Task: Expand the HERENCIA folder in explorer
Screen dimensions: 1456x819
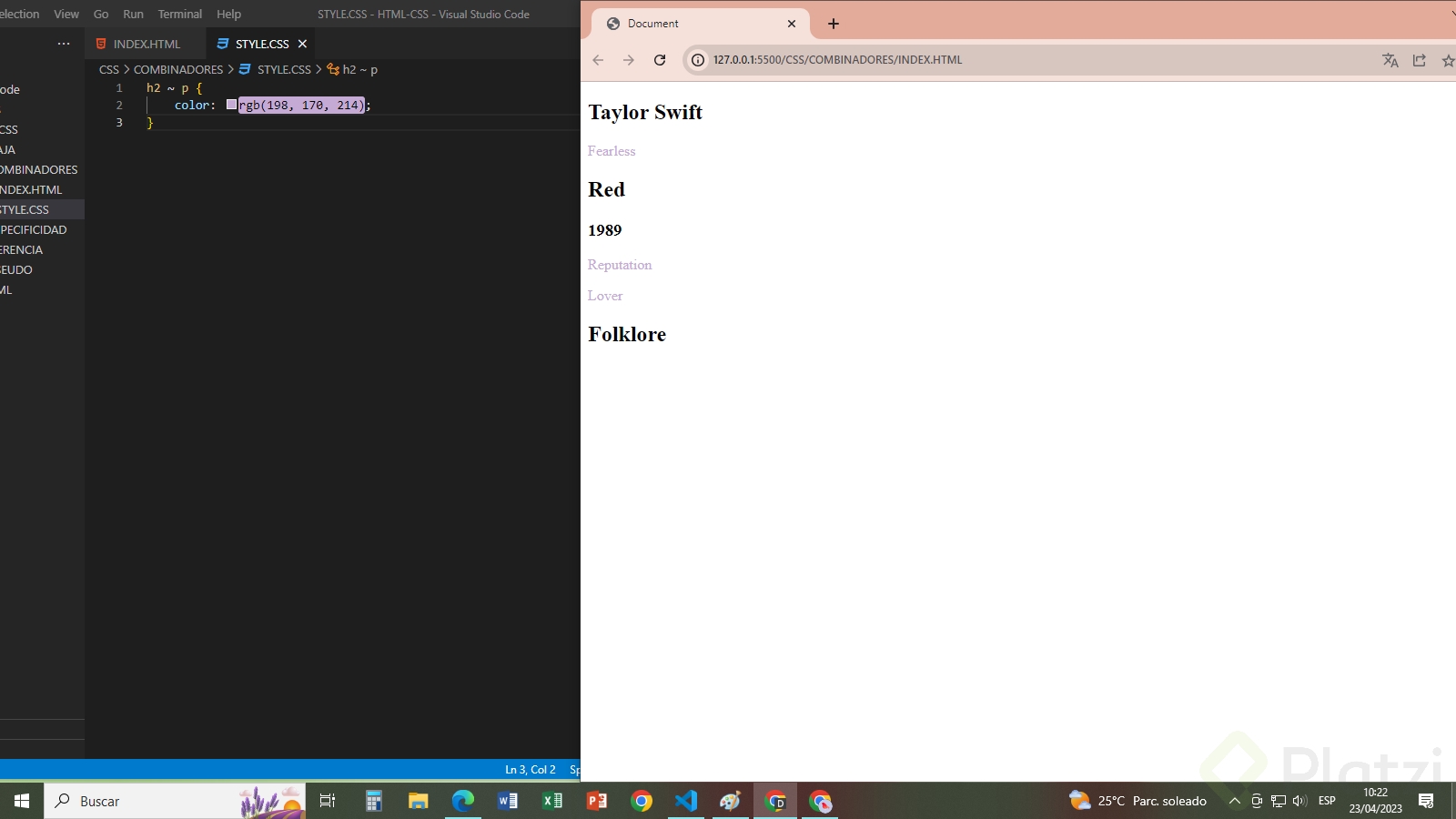Action: pos(42,249)
